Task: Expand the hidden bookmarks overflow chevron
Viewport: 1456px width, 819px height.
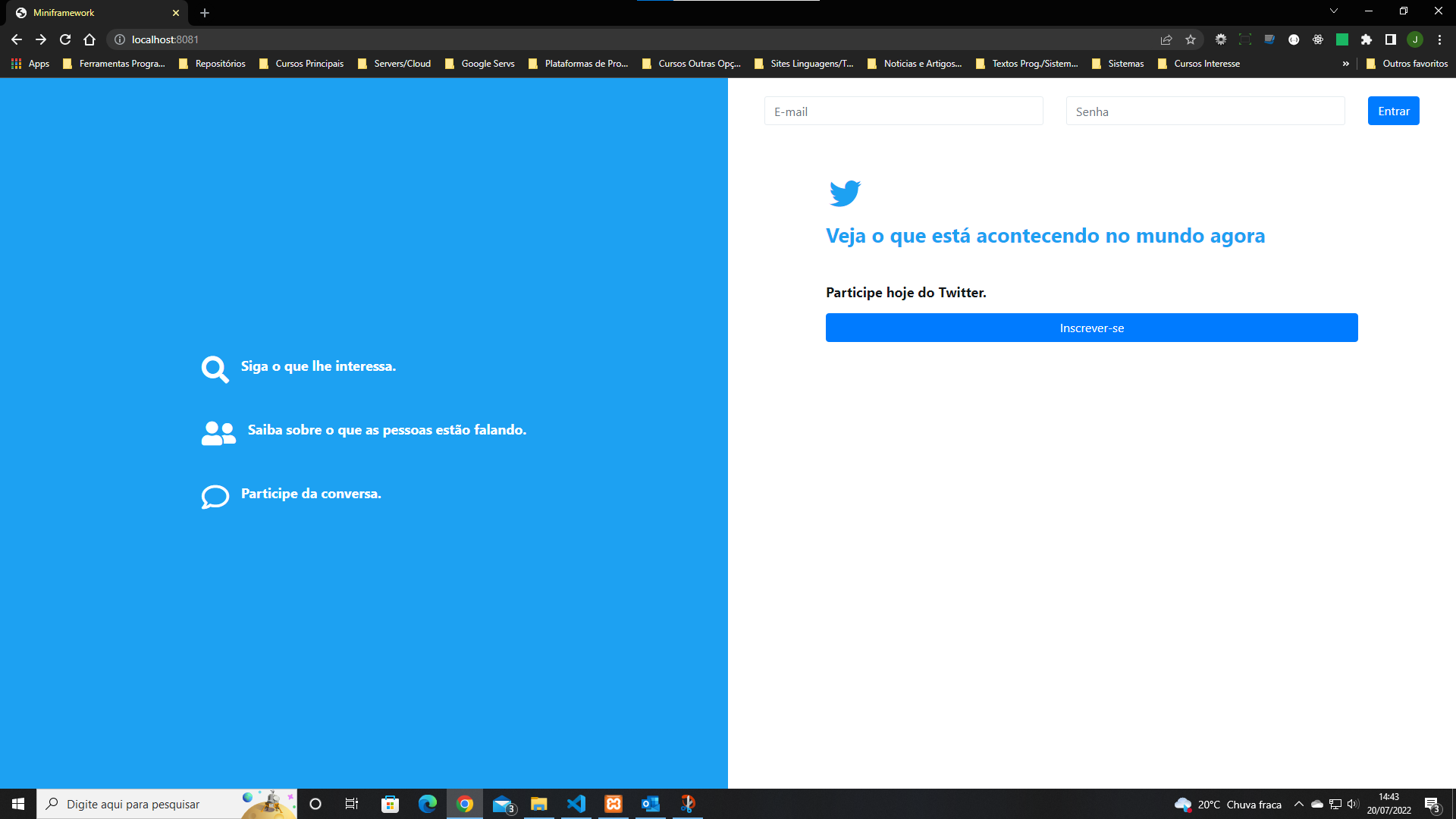Action: [x=1346, y=64]
